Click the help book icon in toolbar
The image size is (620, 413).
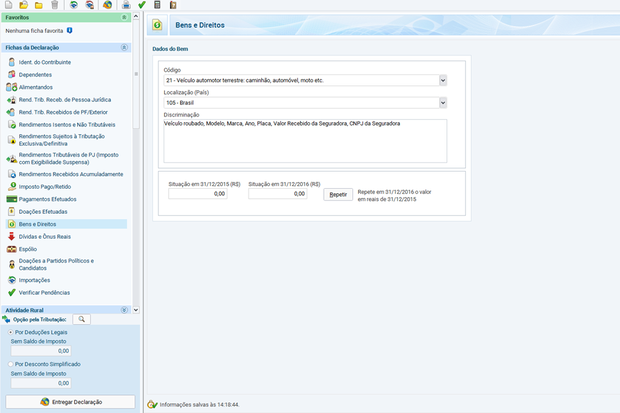tap(173, 4)
